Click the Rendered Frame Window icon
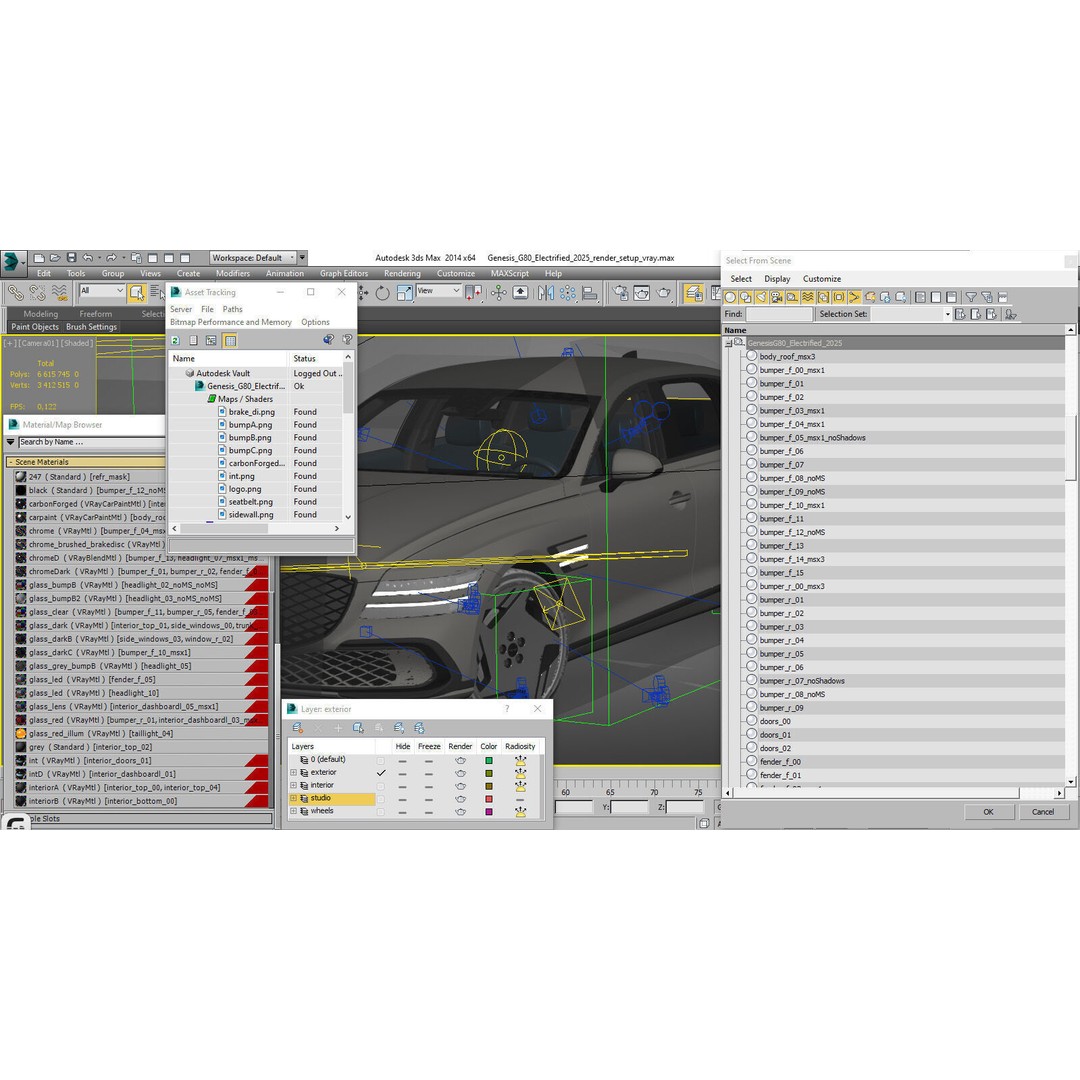1080x1080 pixels. pyautogui.click(x=642, y=293)
